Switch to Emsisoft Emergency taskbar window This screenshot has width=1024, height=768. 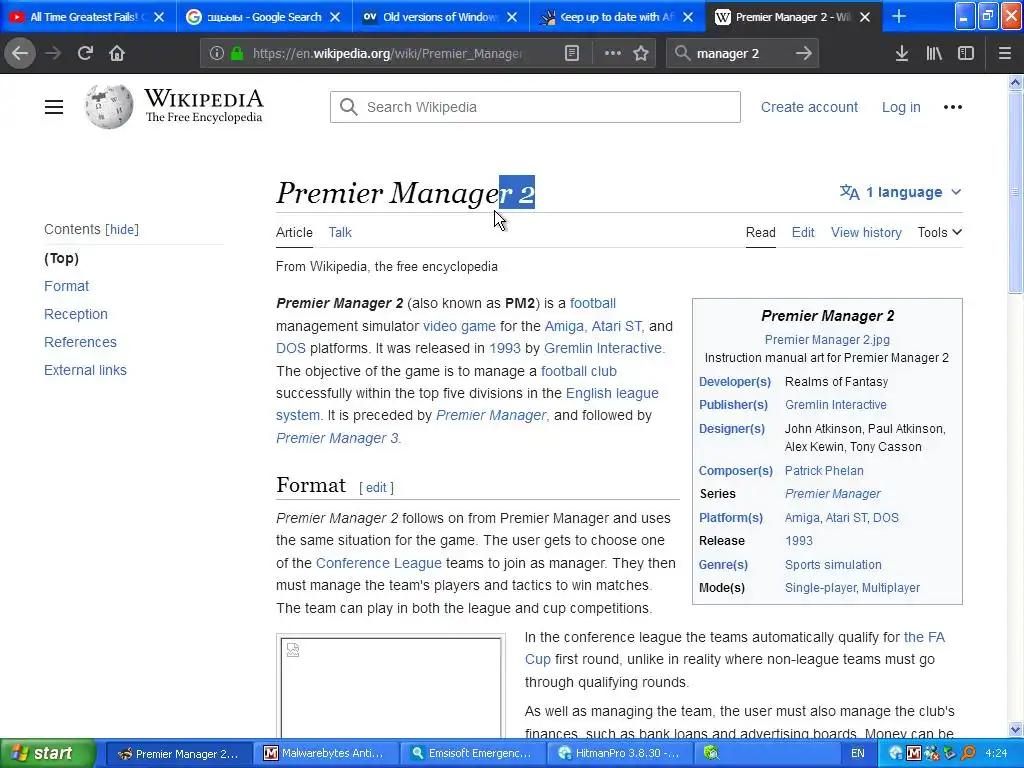point(472,753)
